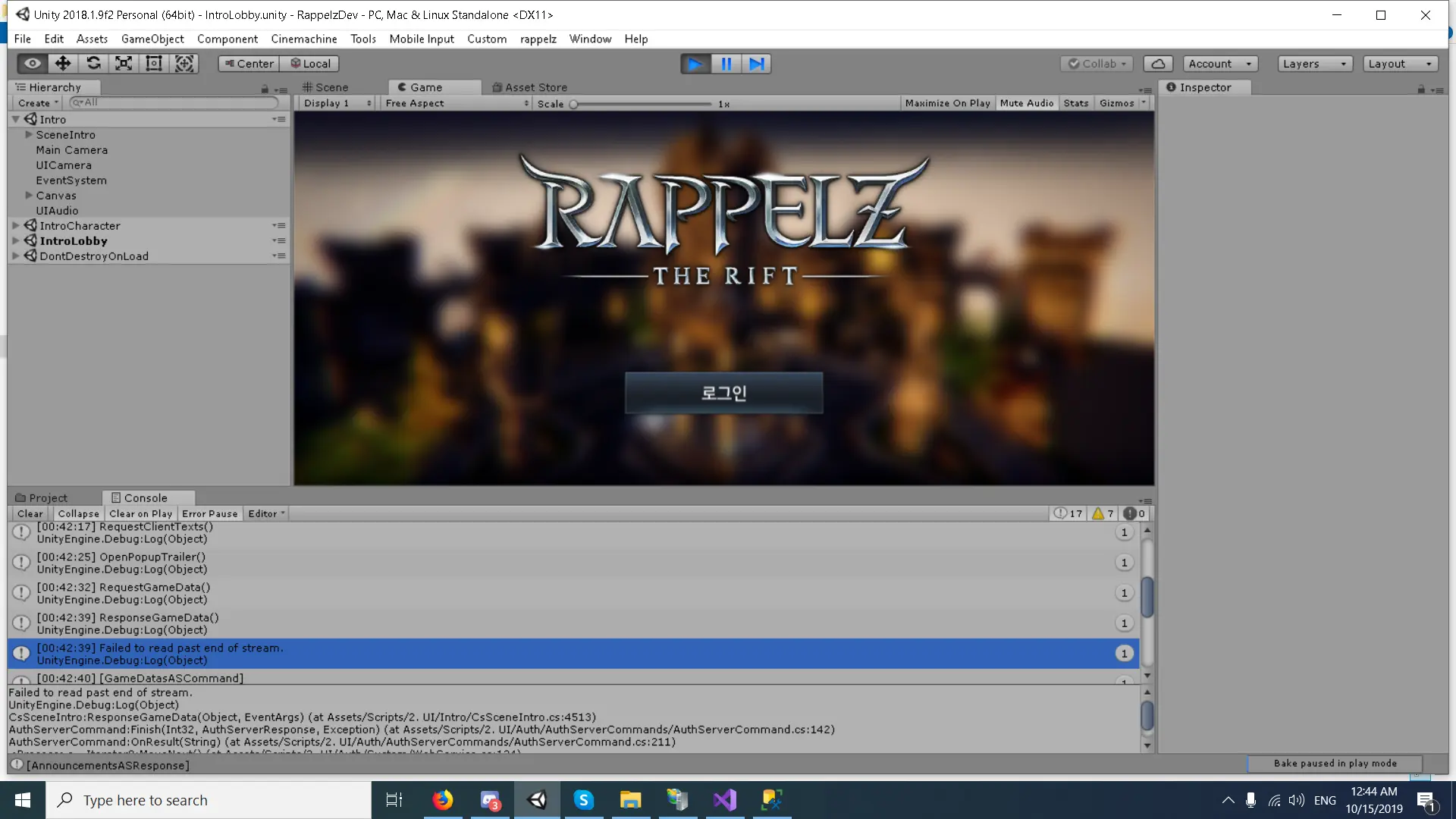Open Inspector panel options menu
The width and height of the screenshot is (1456, 819).
[1437, 89]
